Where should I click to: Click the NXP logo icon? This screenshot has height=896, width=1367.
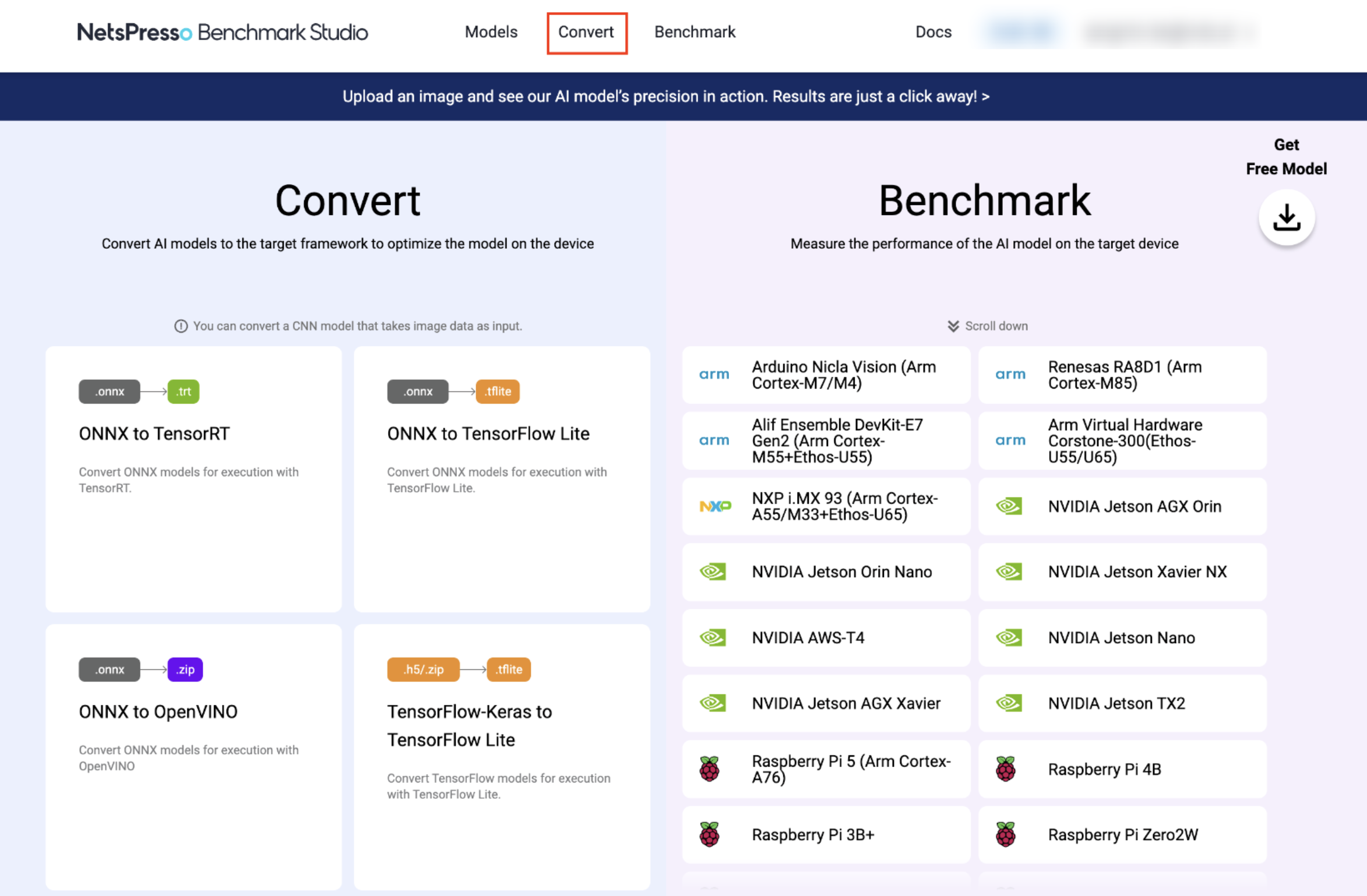(x=714, y=506)
